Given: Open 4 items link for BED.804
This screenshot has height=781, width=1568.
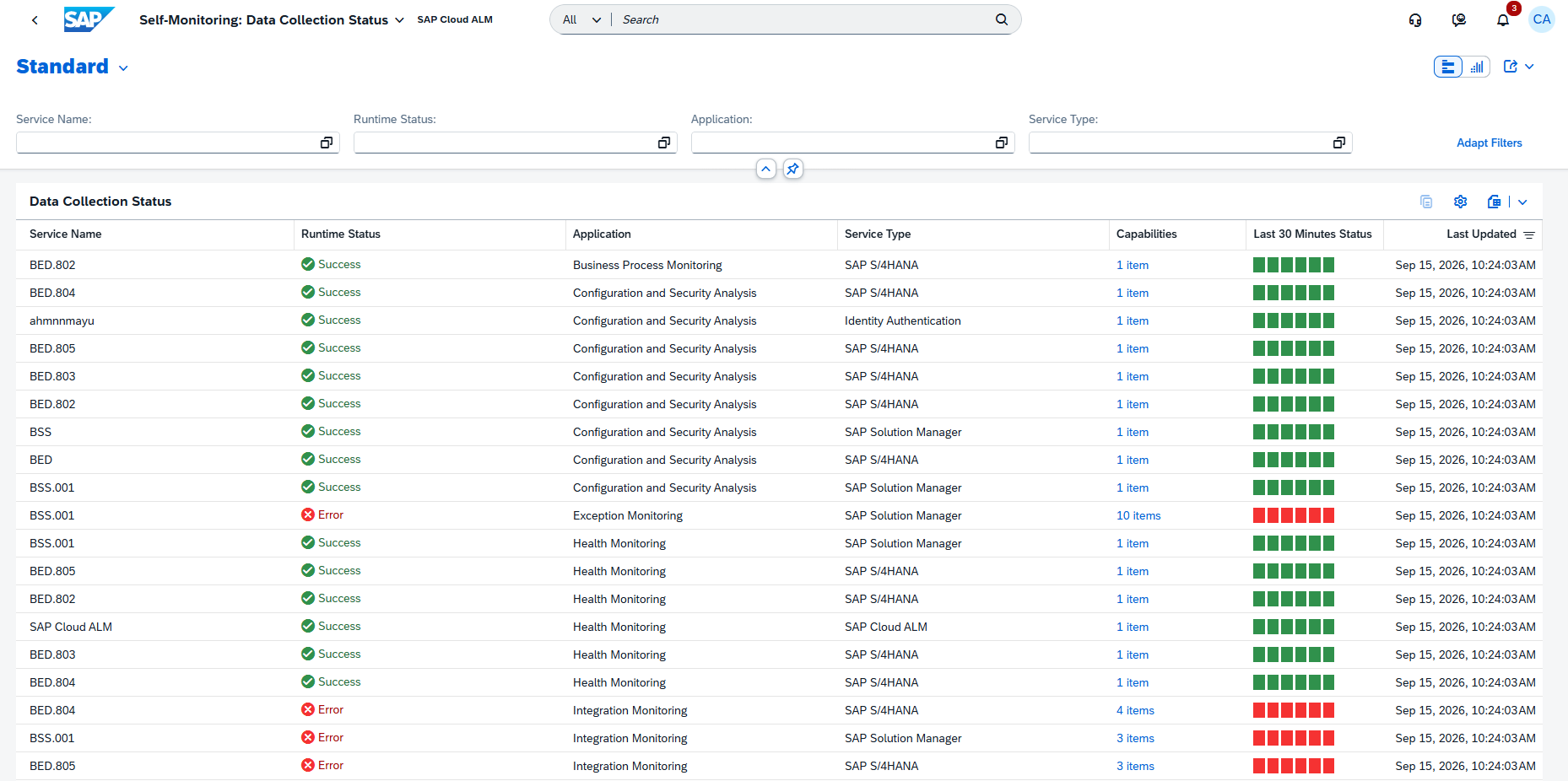Looking at the screenshot, I should pyautogui.click(x=1135, y=710).
